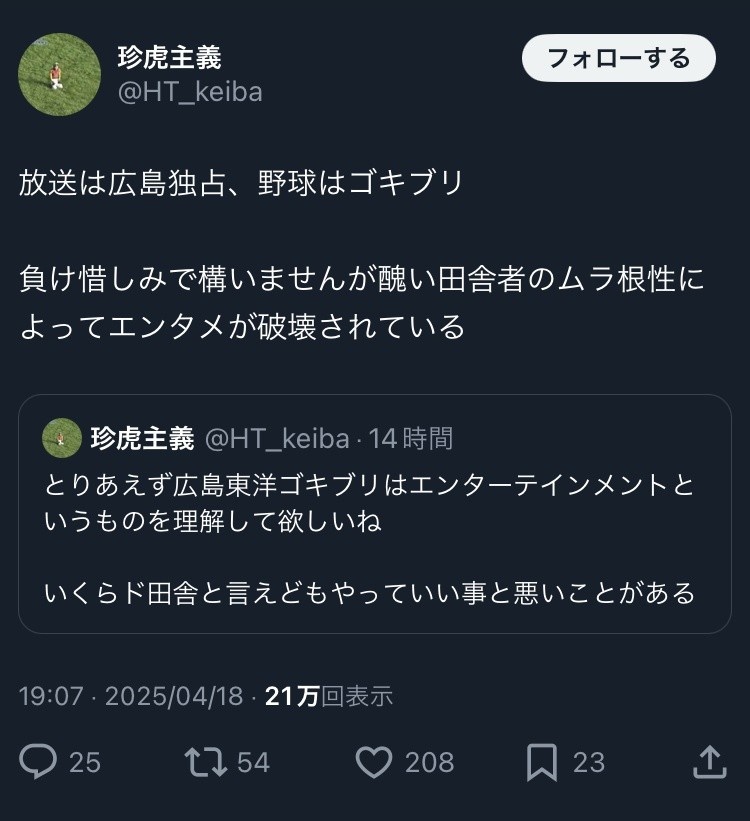Click the like count 208
Viewport: 750px width, 821px height.
[x=429, y=763]
